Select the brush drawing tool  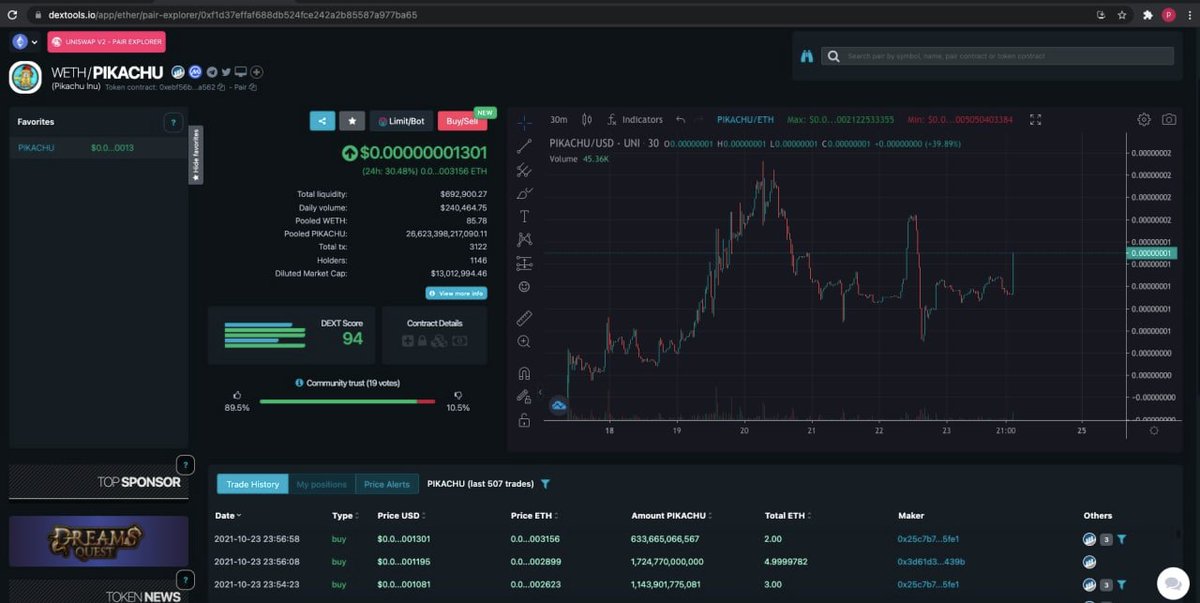[524, 193]
